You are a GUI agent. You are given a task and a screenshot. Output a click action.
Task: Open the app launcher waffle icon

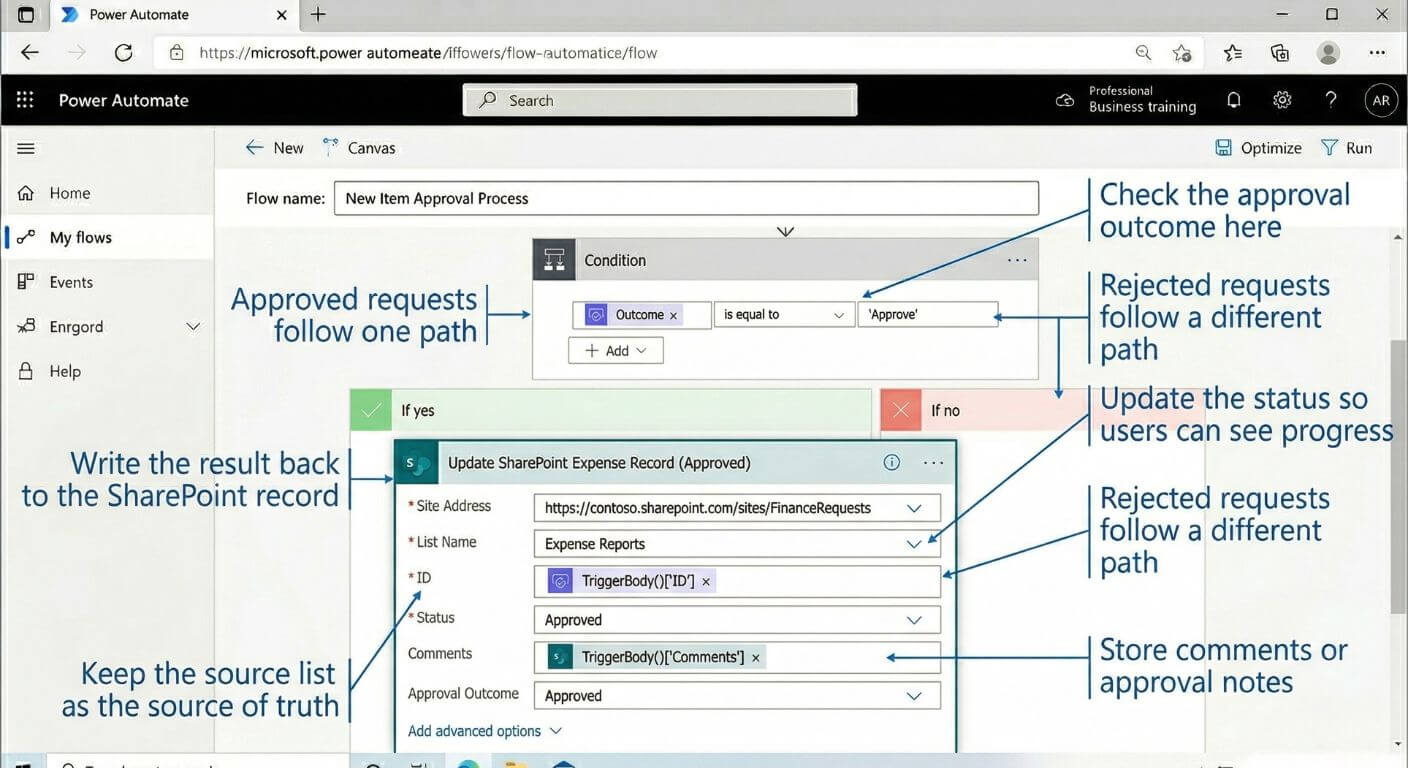(x=25, y=100)
